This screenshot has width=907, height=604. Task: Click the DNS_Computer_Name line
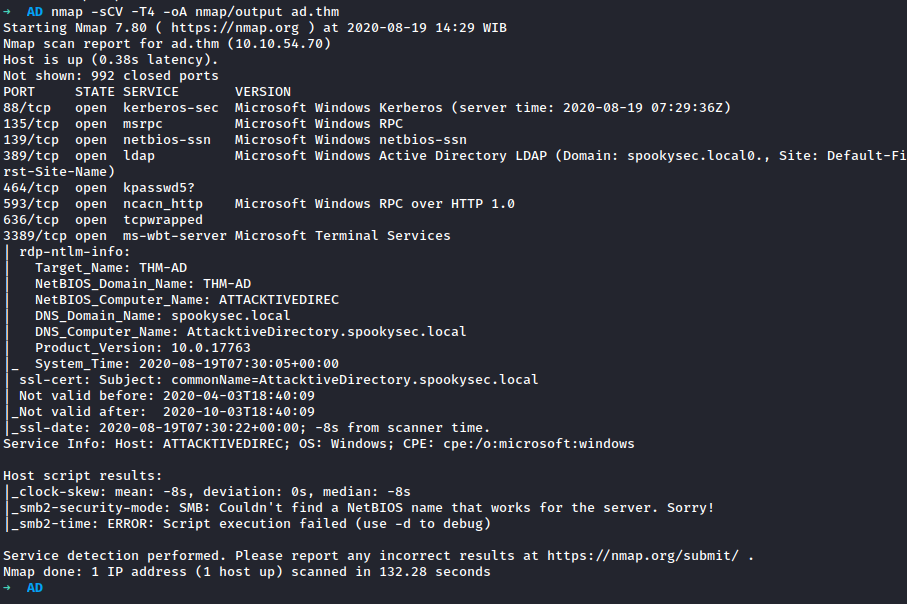tap(250, 331)
